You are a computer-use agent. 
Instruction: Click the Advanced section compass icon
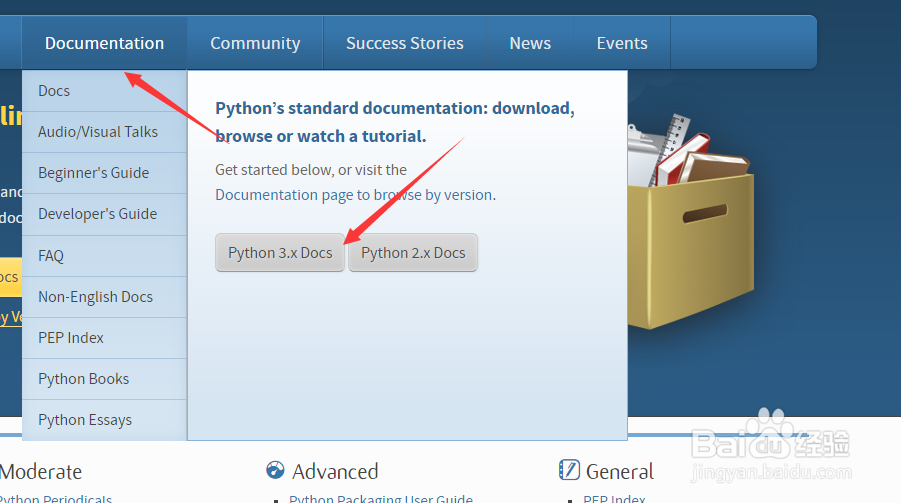click(276, 471)
